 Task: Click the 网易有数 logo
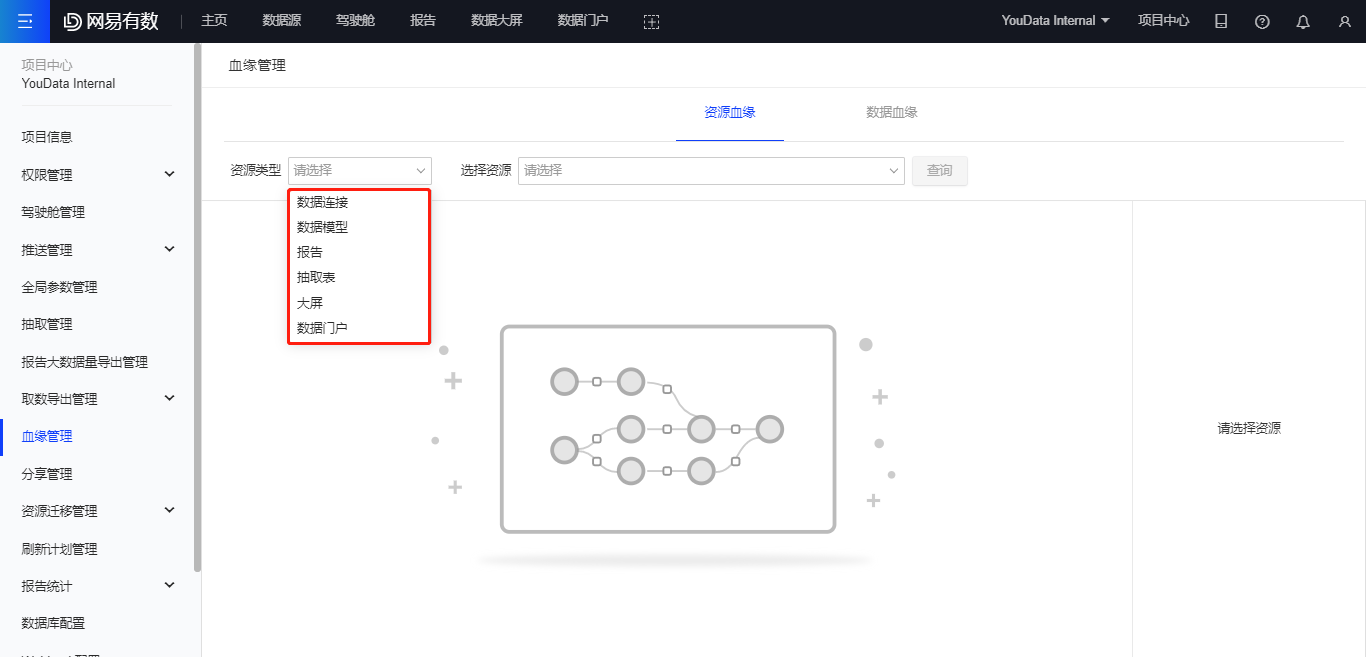click(111, 21)
